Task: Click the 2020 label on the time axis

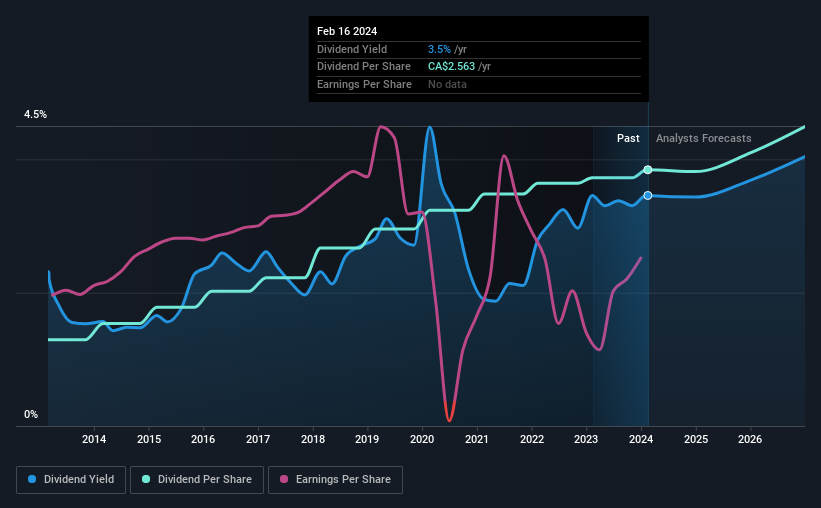Action: point(422,439)
